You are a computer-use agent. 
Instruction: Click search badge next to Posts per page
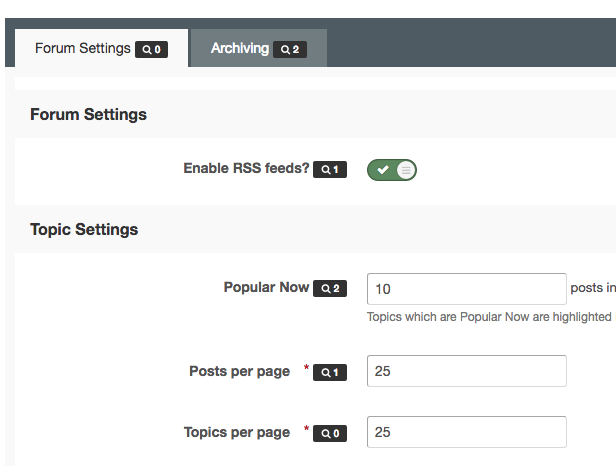pos(330,373)
